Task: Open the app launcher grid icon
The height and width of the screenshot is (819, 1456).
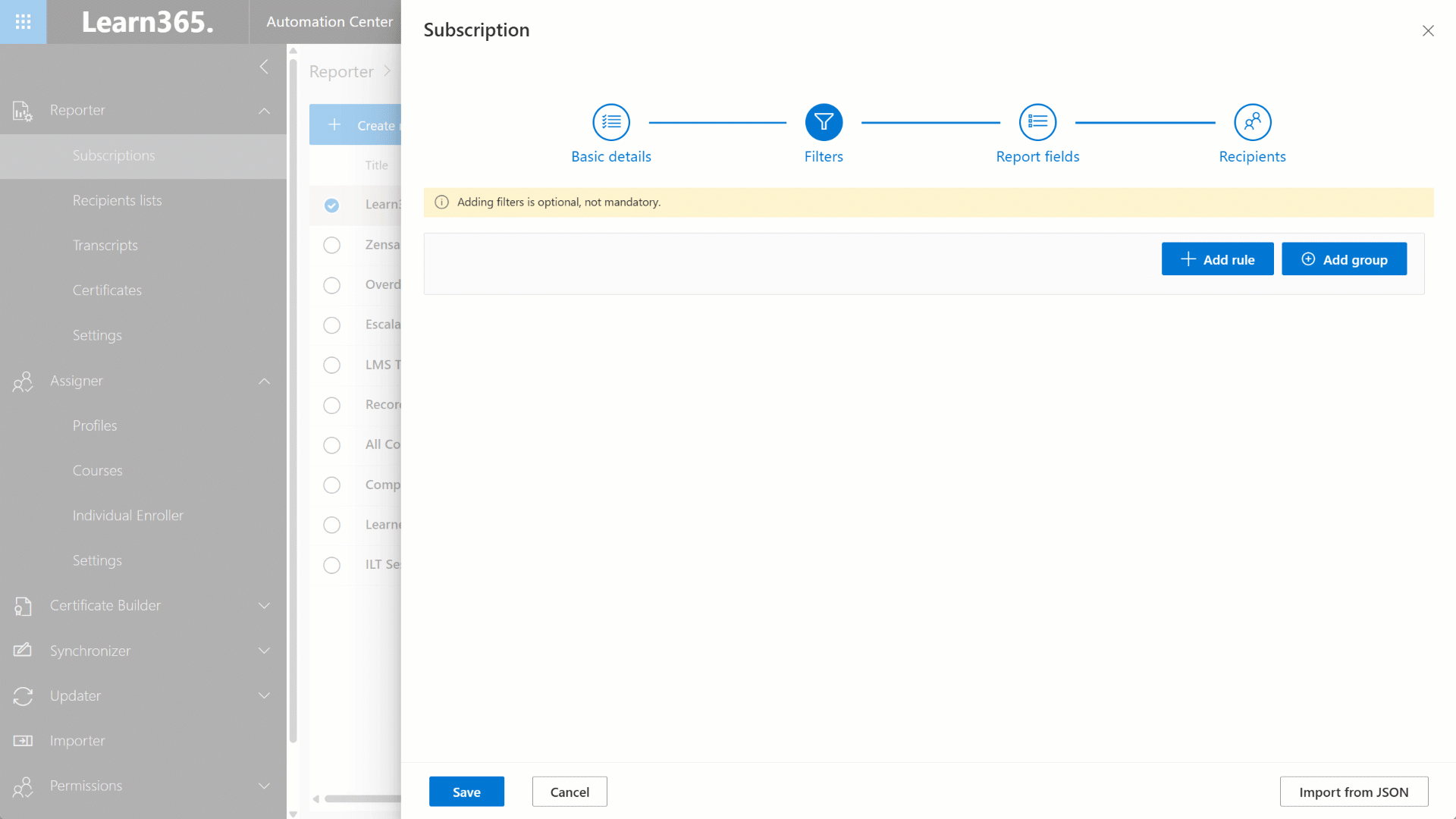Action: [x=23, y=21]
